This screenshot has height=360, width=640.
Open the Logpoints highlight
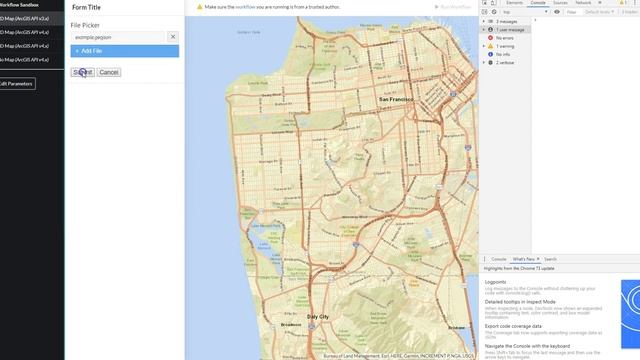[495, 282]
